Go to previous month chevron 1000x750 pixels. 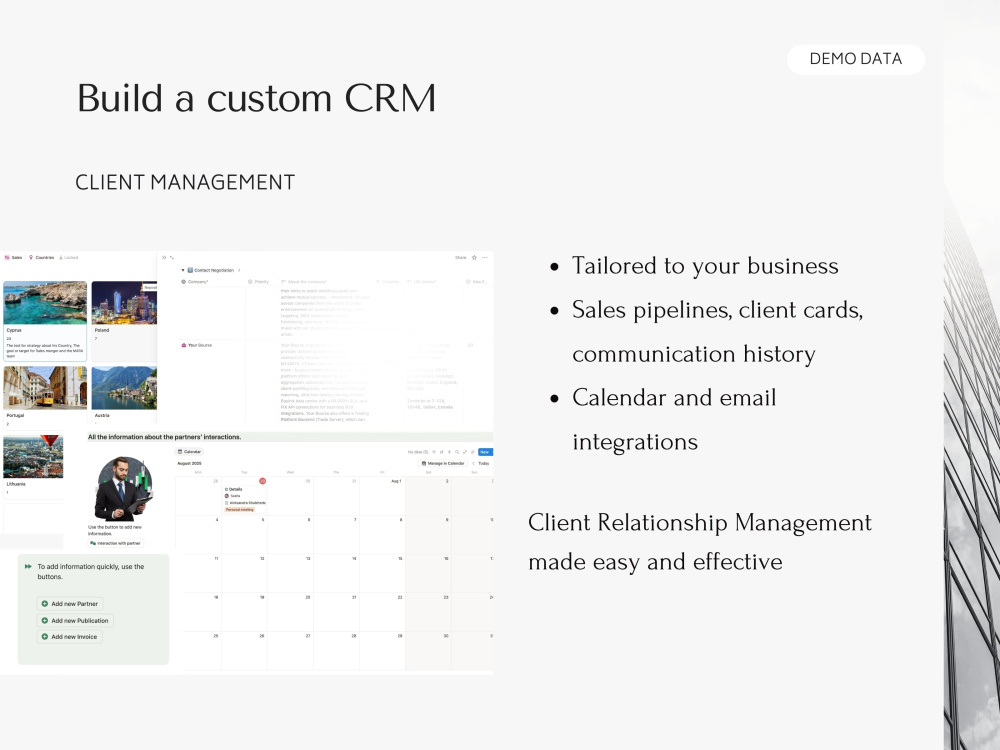click(473, 464)
